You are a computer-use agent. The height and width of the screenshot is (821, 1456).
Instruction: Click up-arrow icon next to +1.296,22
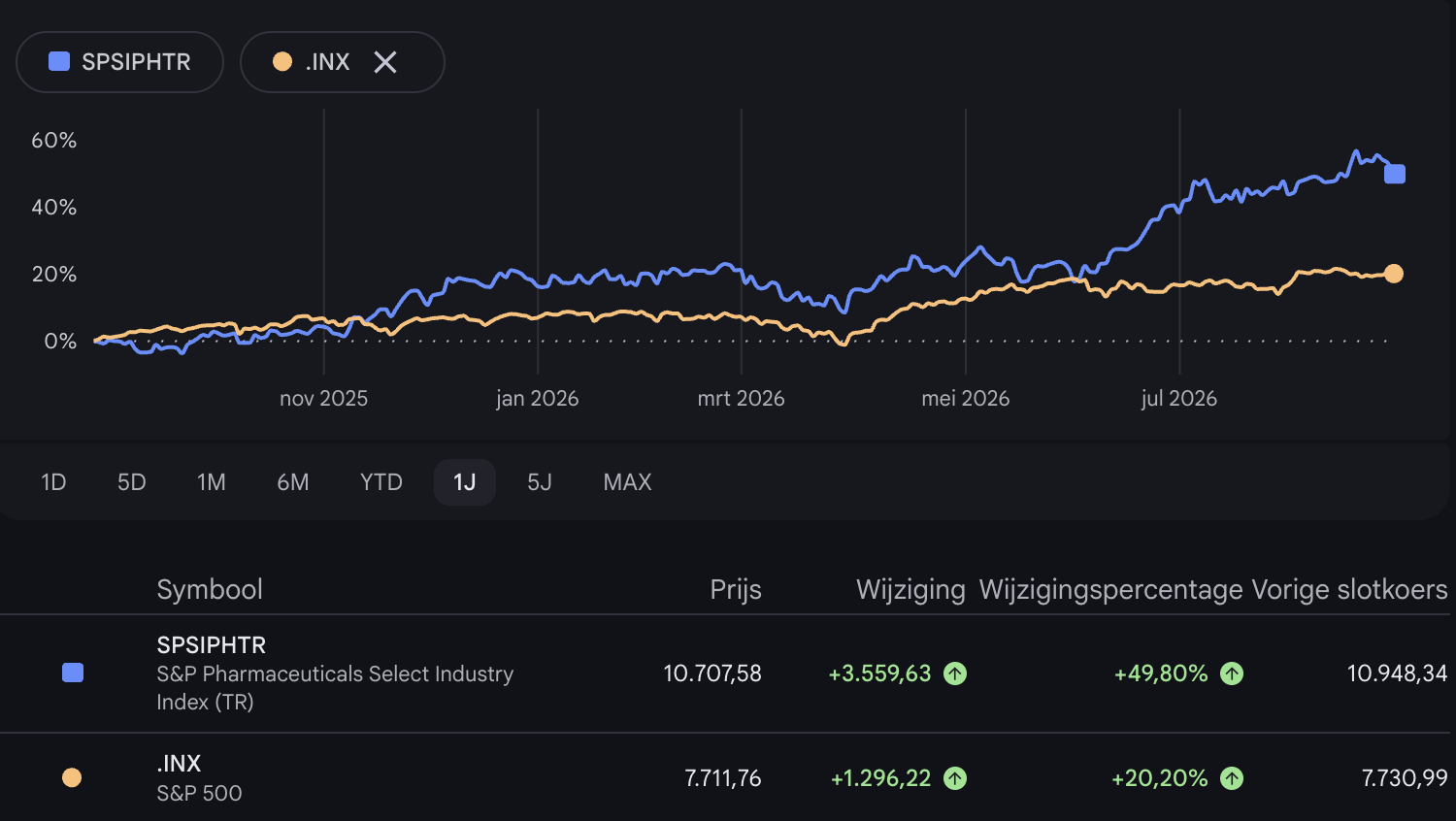pos(955,777)
